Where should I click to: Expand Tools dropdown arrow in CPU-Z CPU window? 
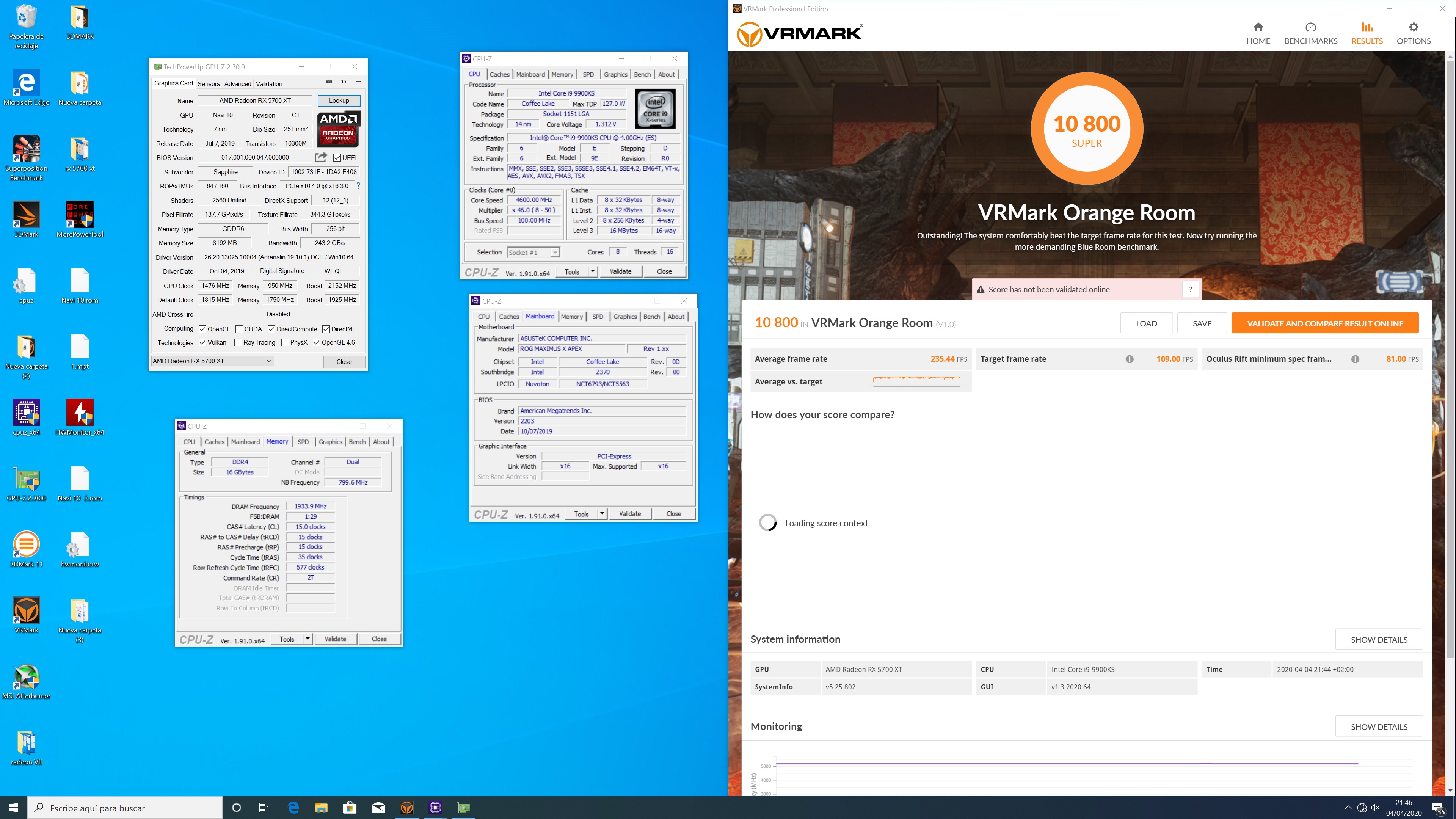click(x=592, y=271)
